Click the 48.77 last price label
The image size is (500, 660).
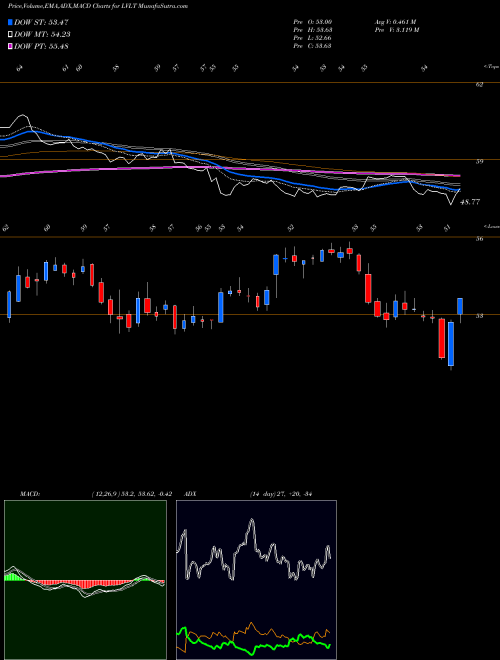(x=470, y=202)
